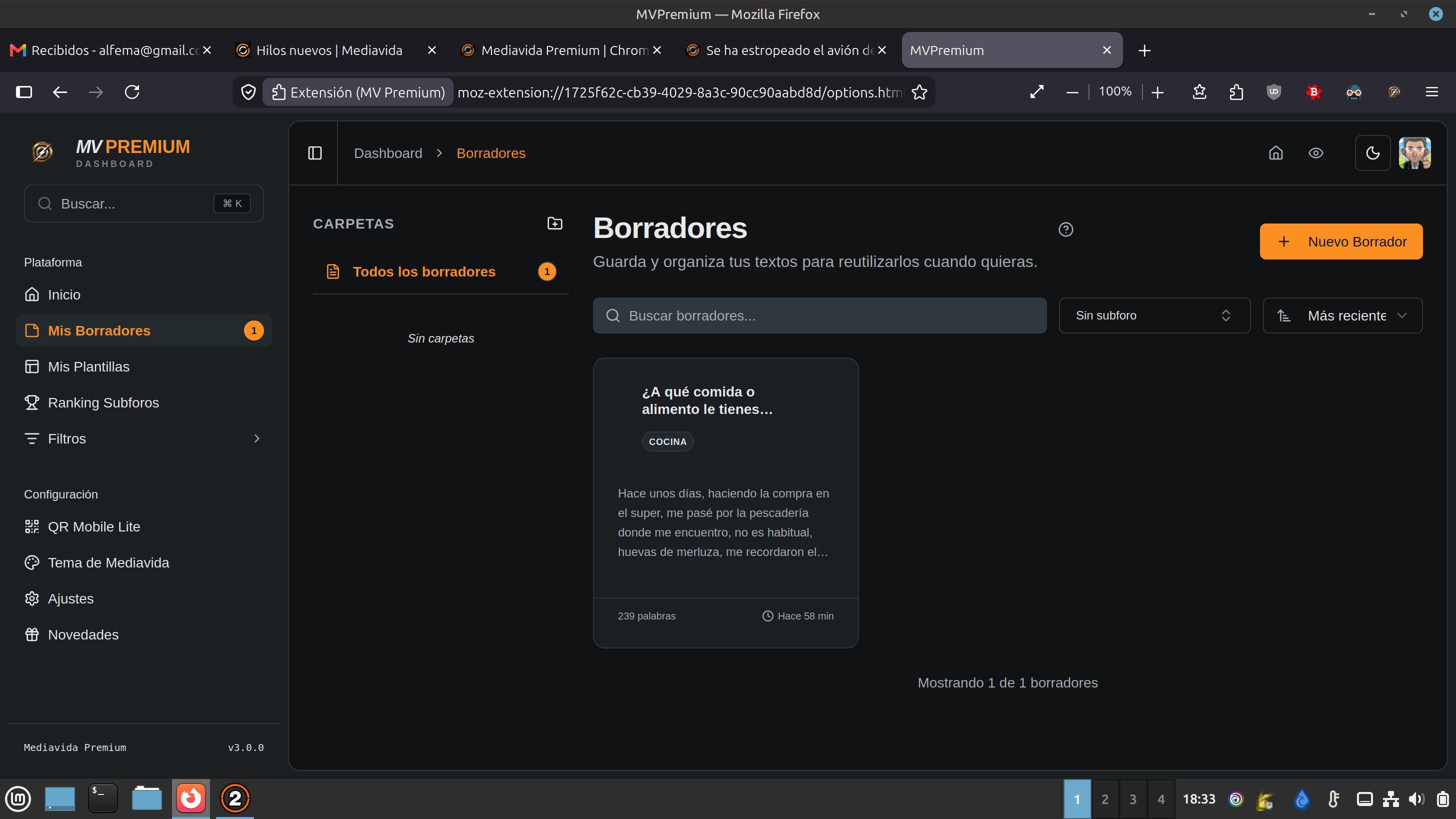Switch to Mediavida Premium Chrome tab
Viewport: 1456px width, 819px height.
tap(560, 50)
